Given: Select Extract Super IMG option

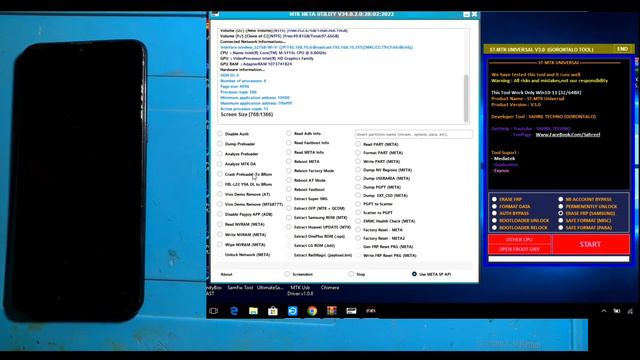Looking at the screenshot, I should (x=307, y=199).
